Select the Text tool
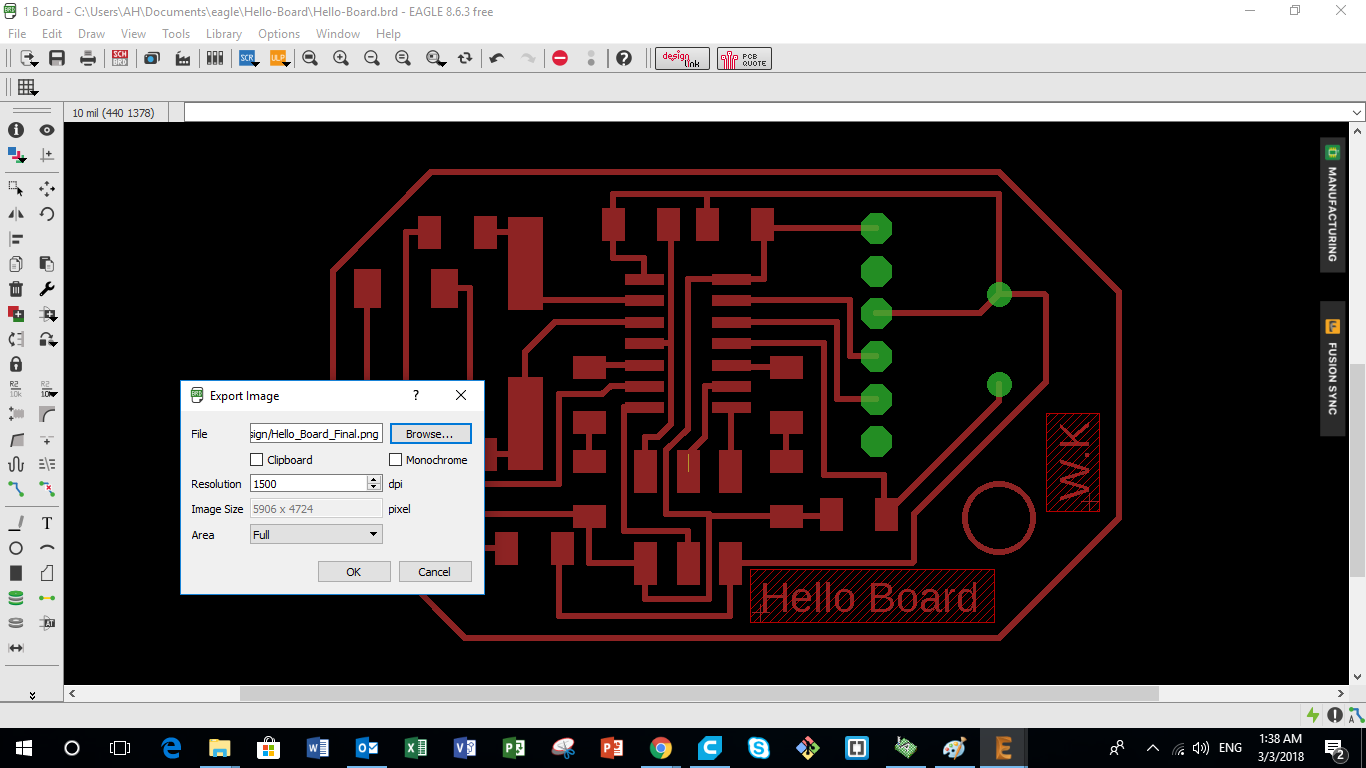This screenshot has width=1366, height=768. (x=47, y=523)
